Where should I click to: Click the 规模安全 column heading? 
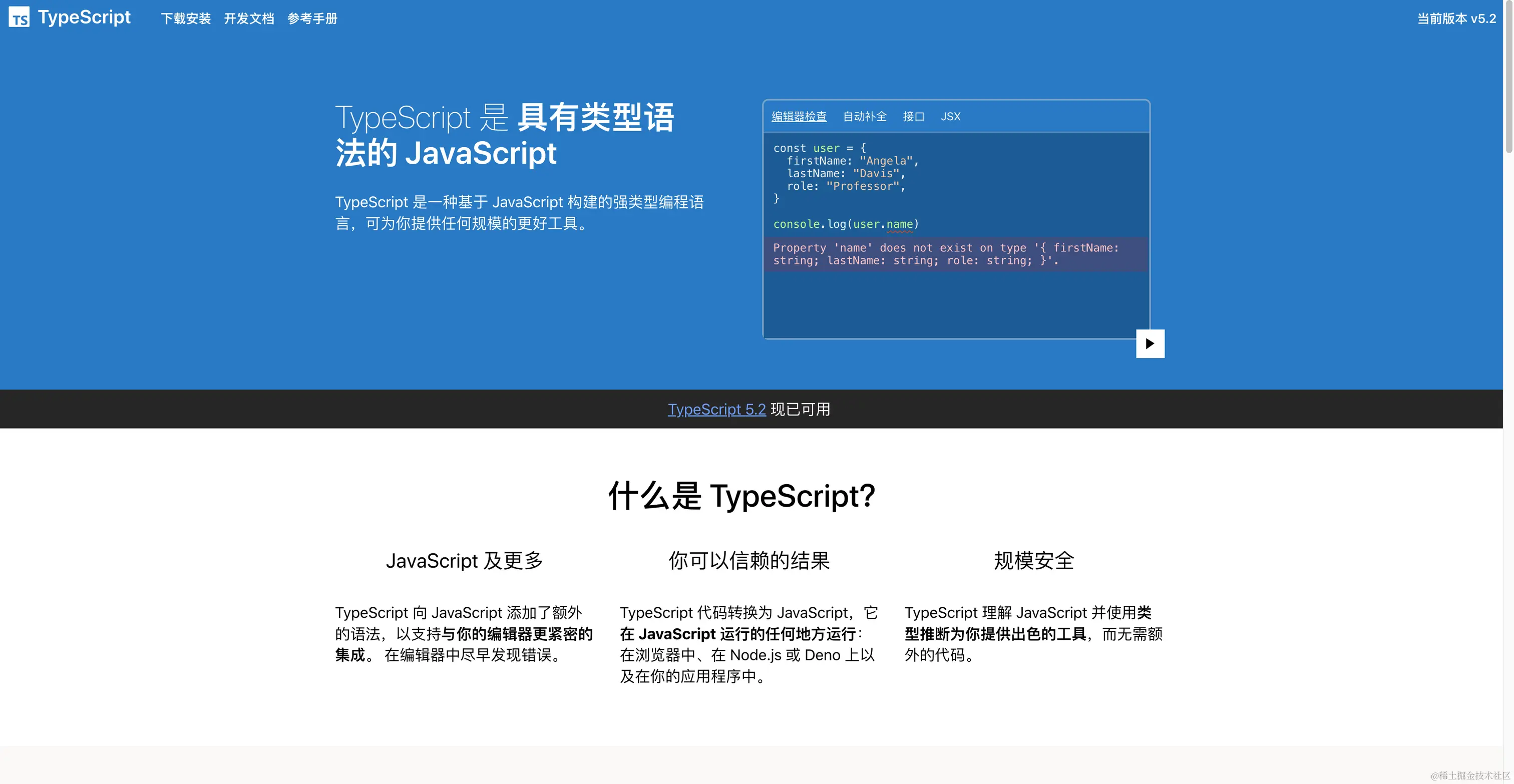click(1033, 561)
